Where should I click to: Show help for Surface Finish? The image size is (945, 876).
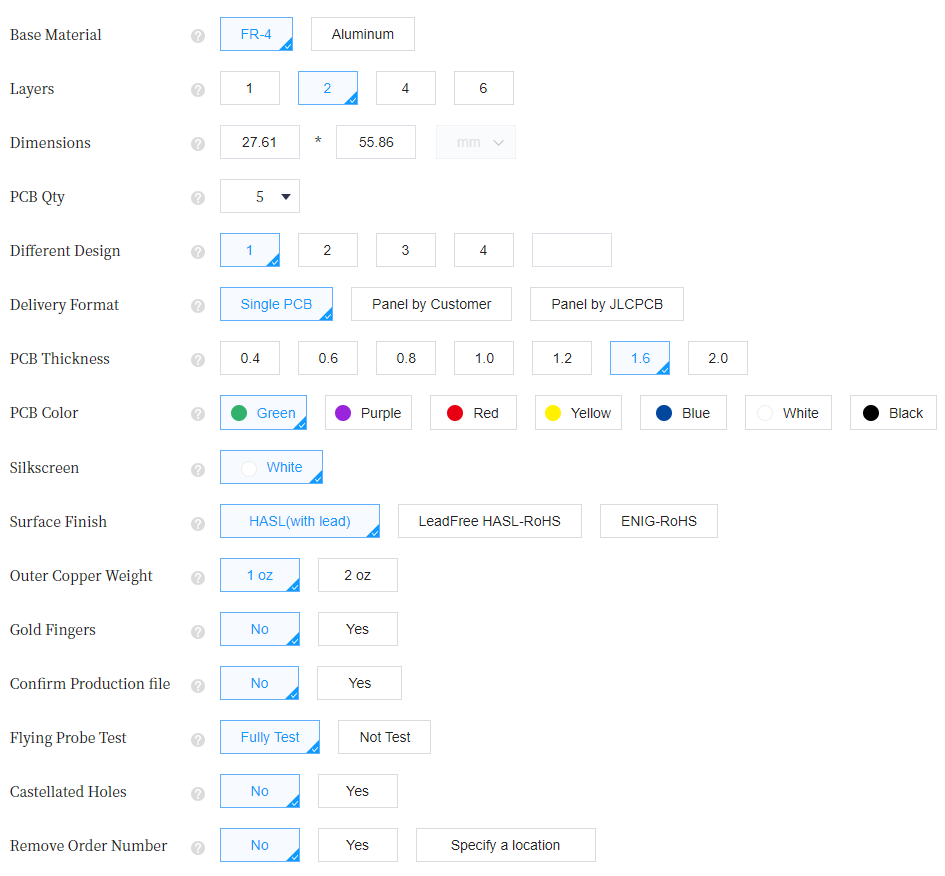coord(198,523)
